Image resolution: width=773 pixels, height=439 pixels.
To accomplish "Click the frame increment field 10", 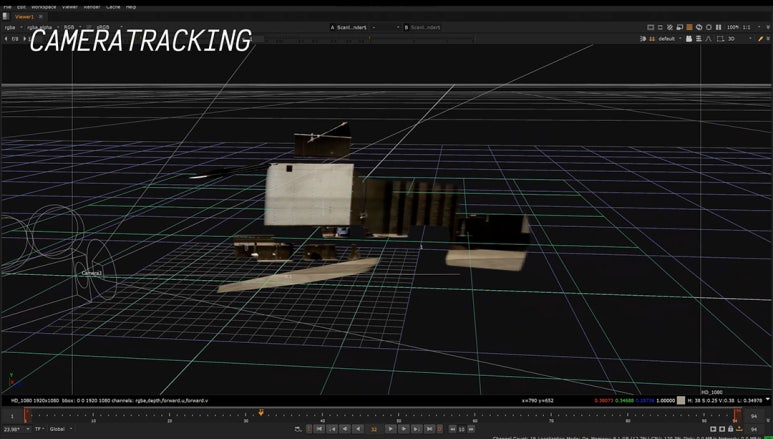I will (462, 429).
